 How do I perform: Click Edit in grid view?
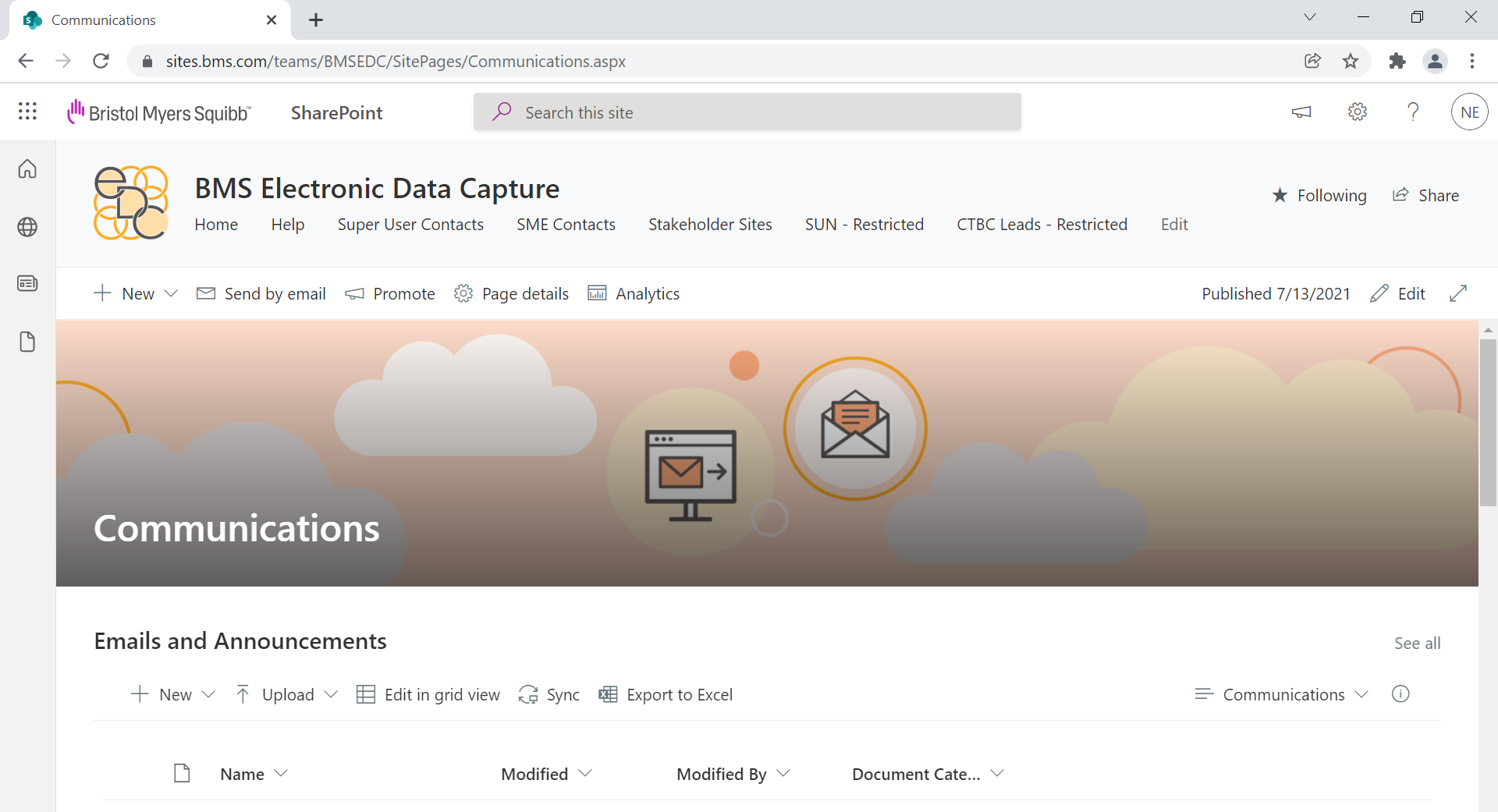coord(428,694)
